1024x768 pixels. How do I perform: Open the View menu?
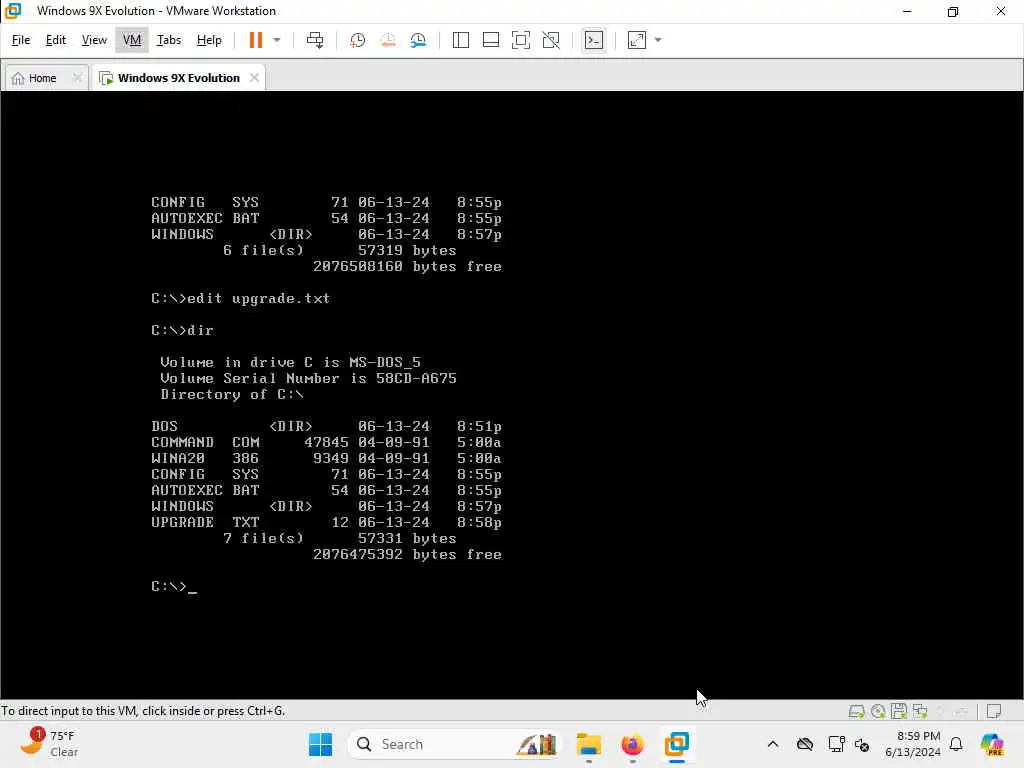[x=94, y=40]
